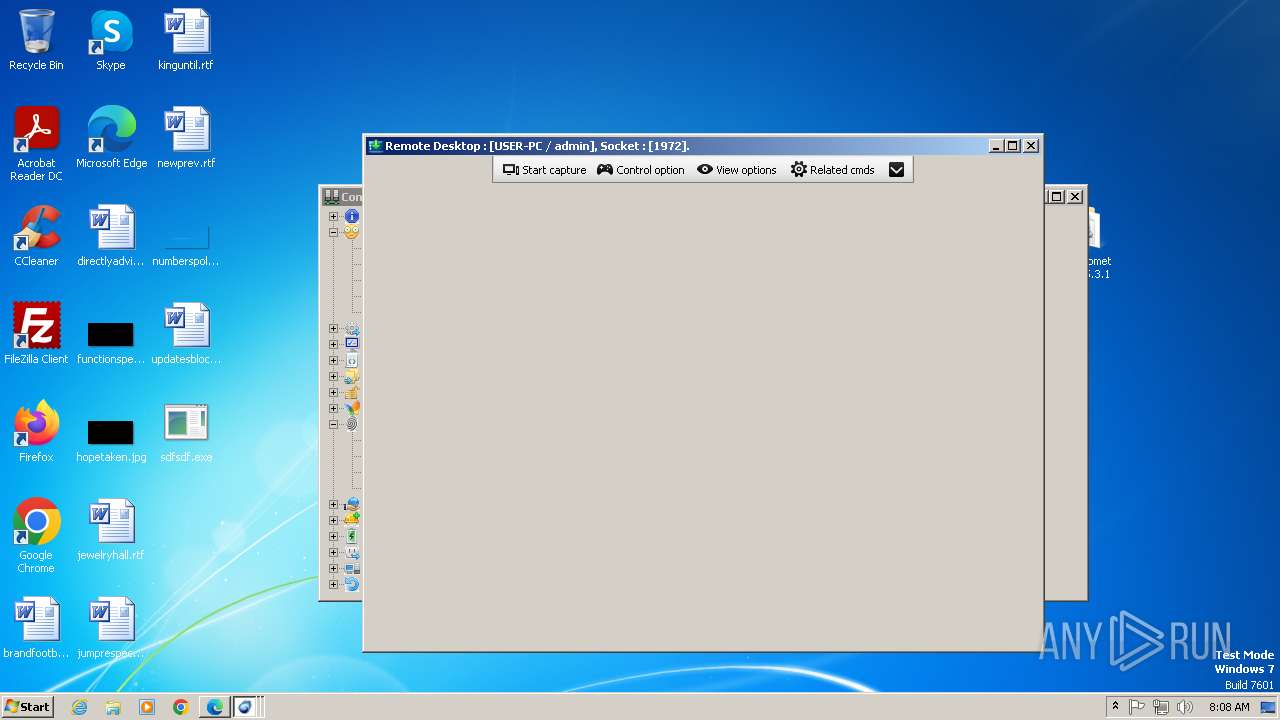
Task: Open Windows Explorer from the taskbar
Action: tap(113, 707)
